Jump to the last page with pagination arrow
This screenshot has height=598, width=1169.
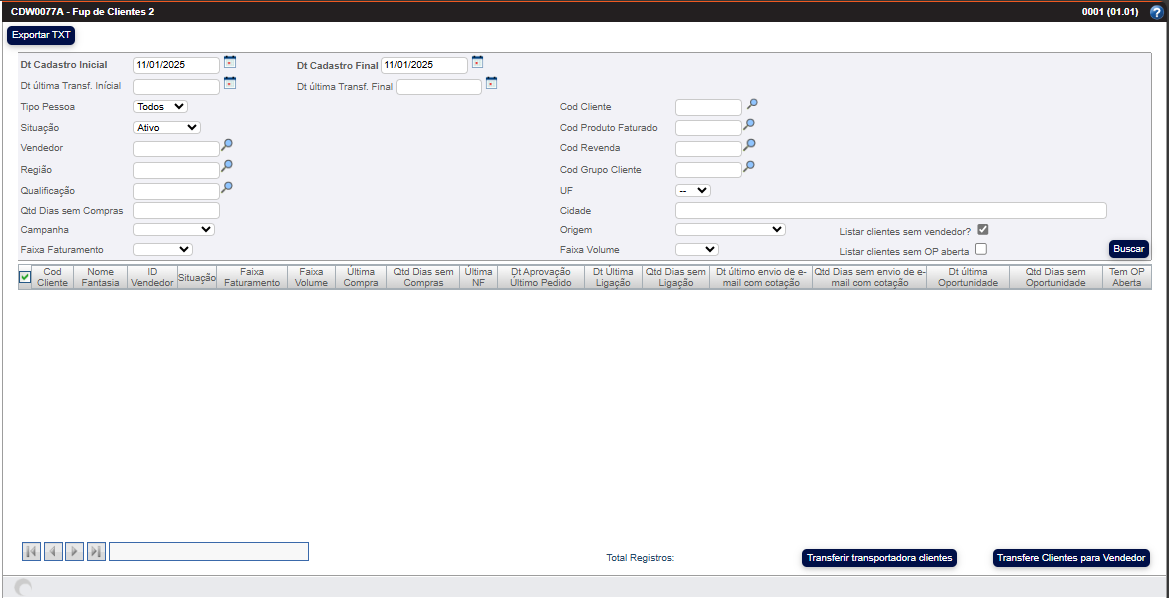pyautogui.click(x=95, y=551)
